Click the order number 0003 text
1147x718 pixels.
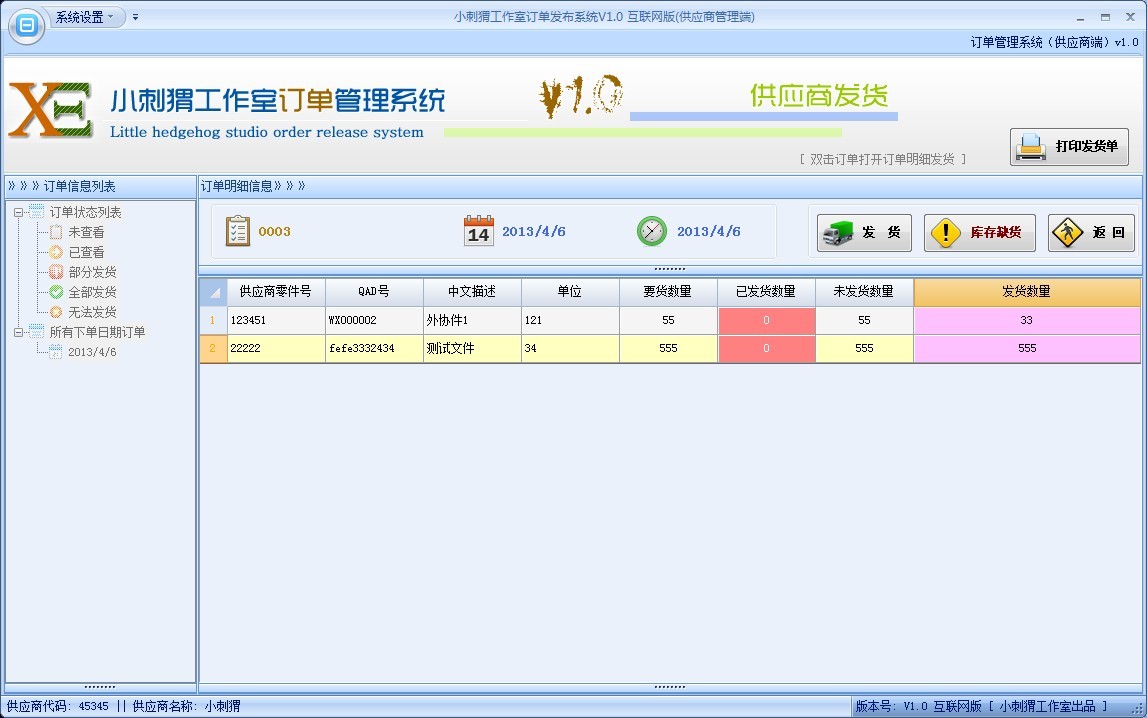pos(274,232)
